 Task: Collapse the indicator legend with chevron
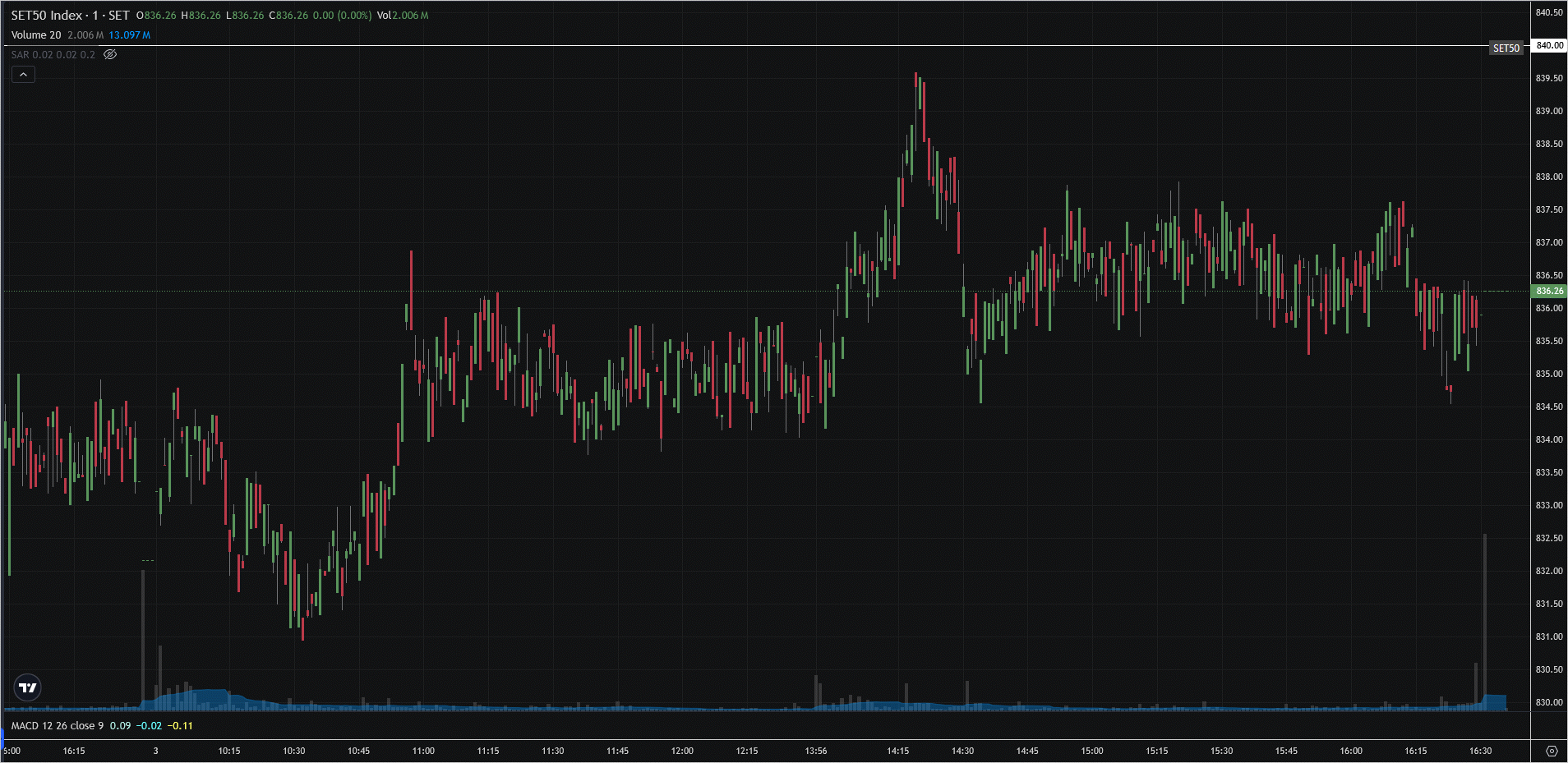24,75
